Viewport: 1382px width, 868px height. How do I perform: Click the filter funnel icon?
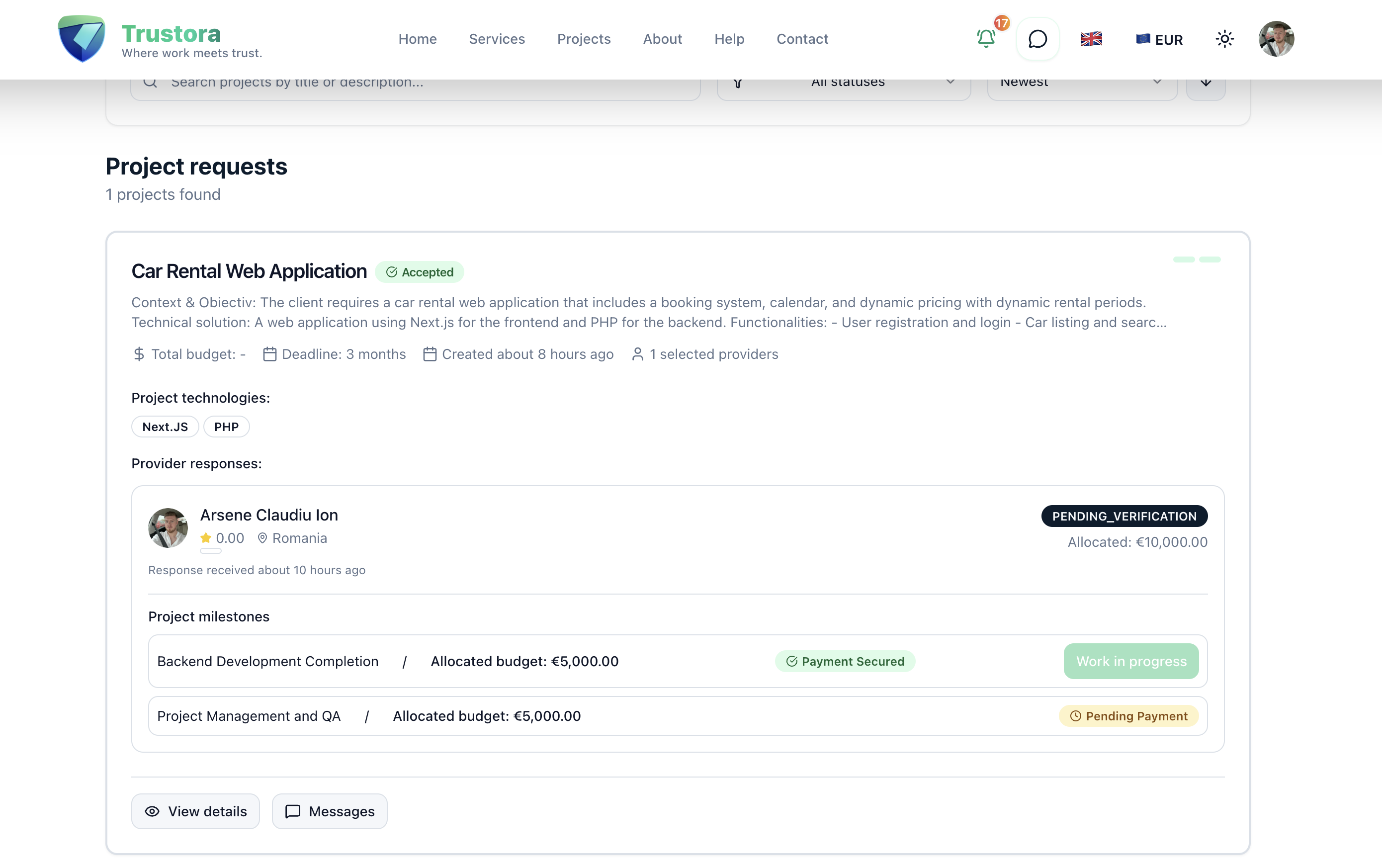[x=738, y=82]
